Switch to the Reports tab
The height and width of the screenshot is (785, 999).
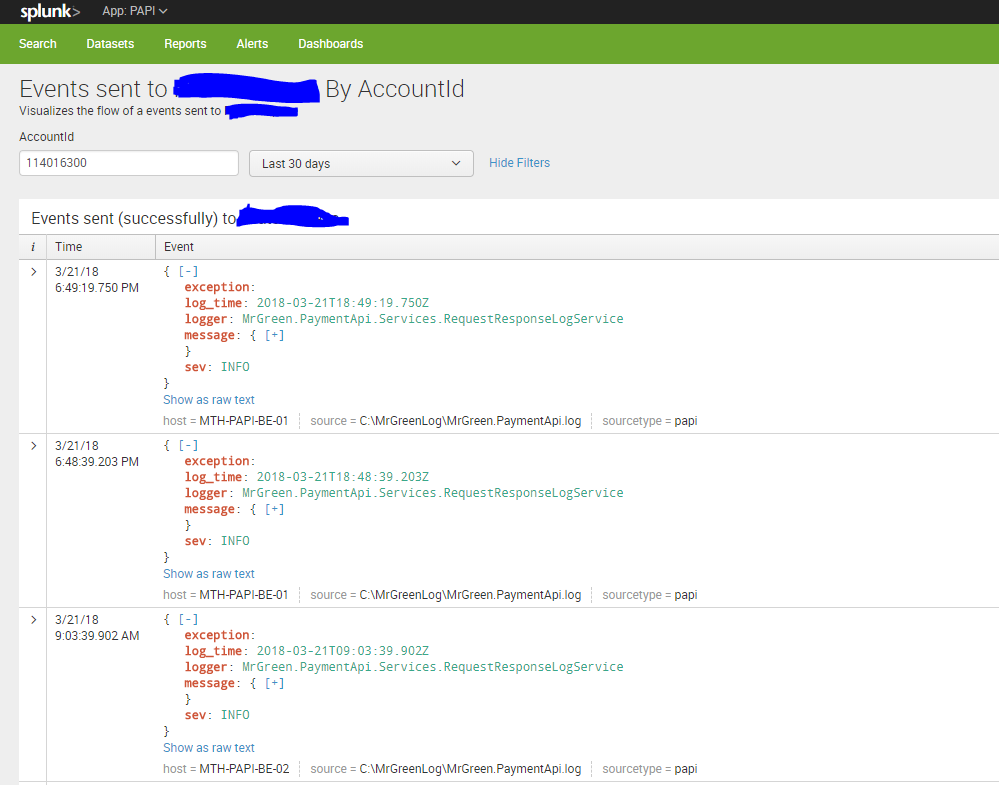tap(185, 44)
